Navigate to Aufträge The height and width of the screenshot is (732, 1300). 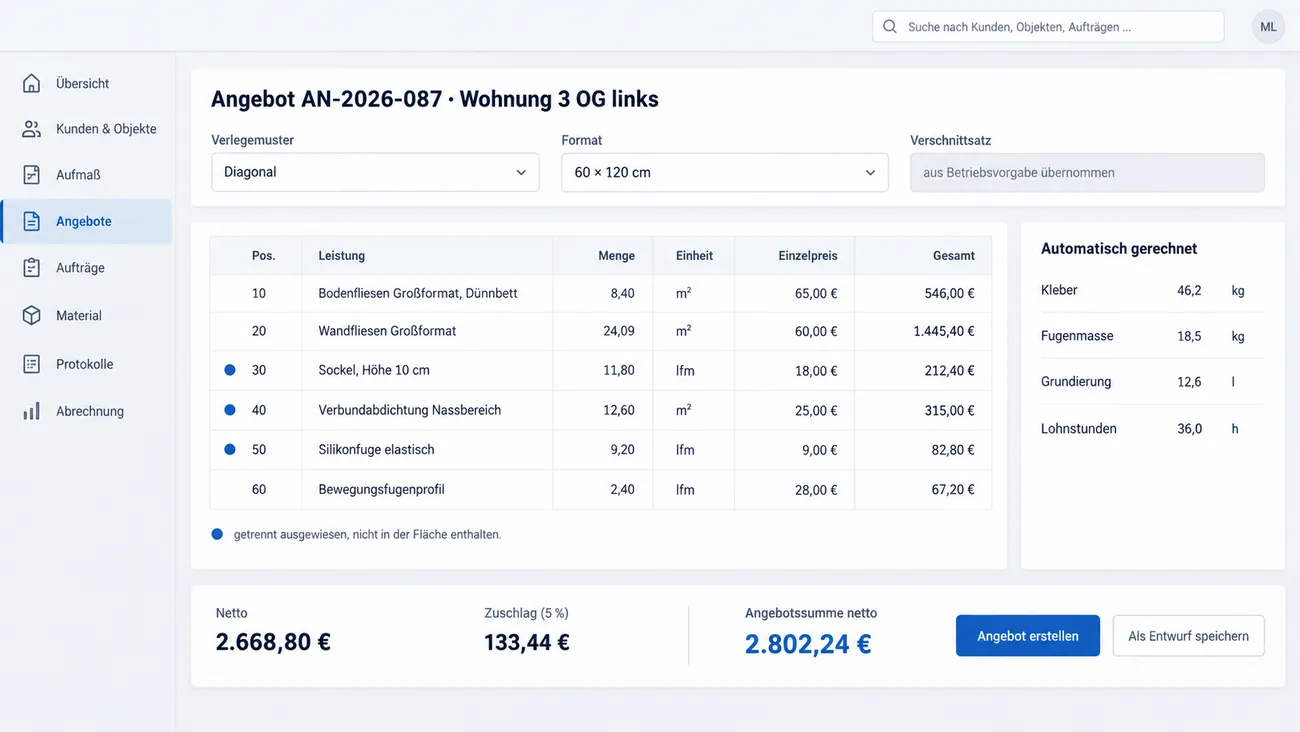(x=86, y=268)
